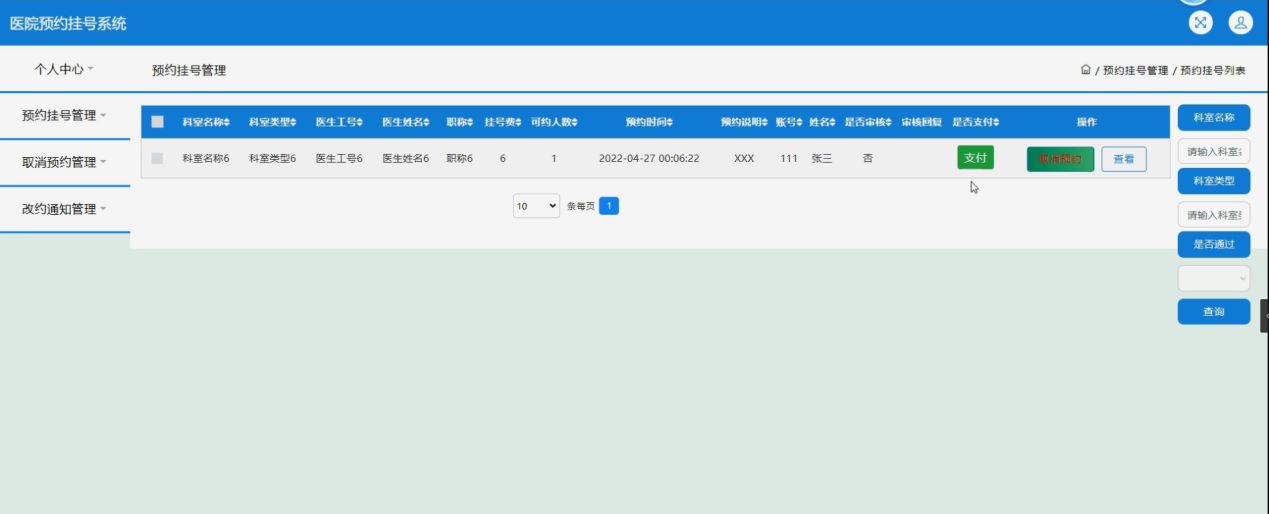
Task: Expand the 取消预约管理 sidebar menu
Action: click(64, 162)
